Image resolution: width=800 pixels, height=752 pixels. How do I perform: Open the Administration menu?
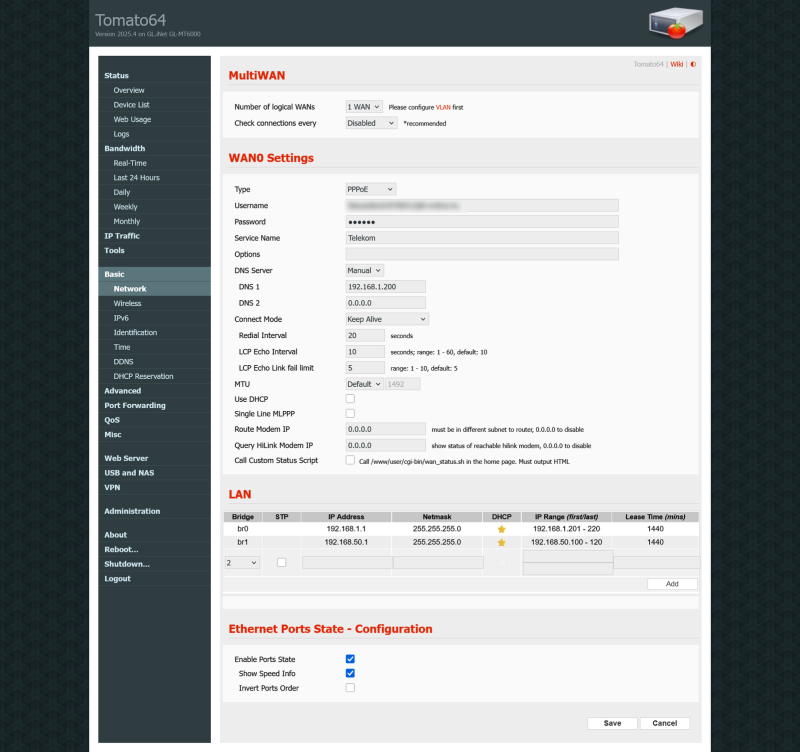click(132, 511)
